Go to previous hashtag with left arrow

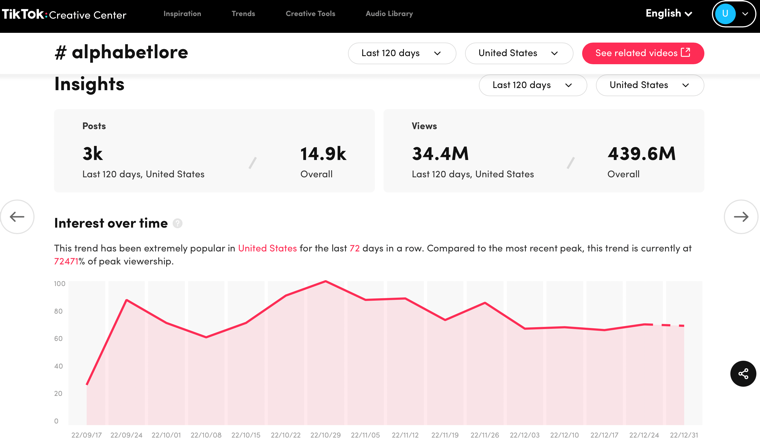tap(17, 217)
